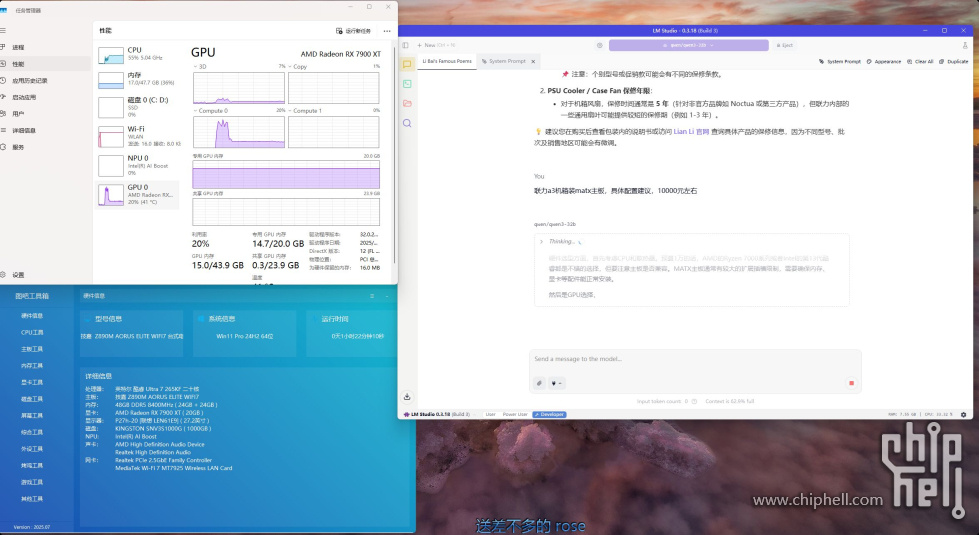The width and height of the screenshot is (979, 535).
Task: Open the Compute 0 graph dropdown
Action: click(211, 110)
